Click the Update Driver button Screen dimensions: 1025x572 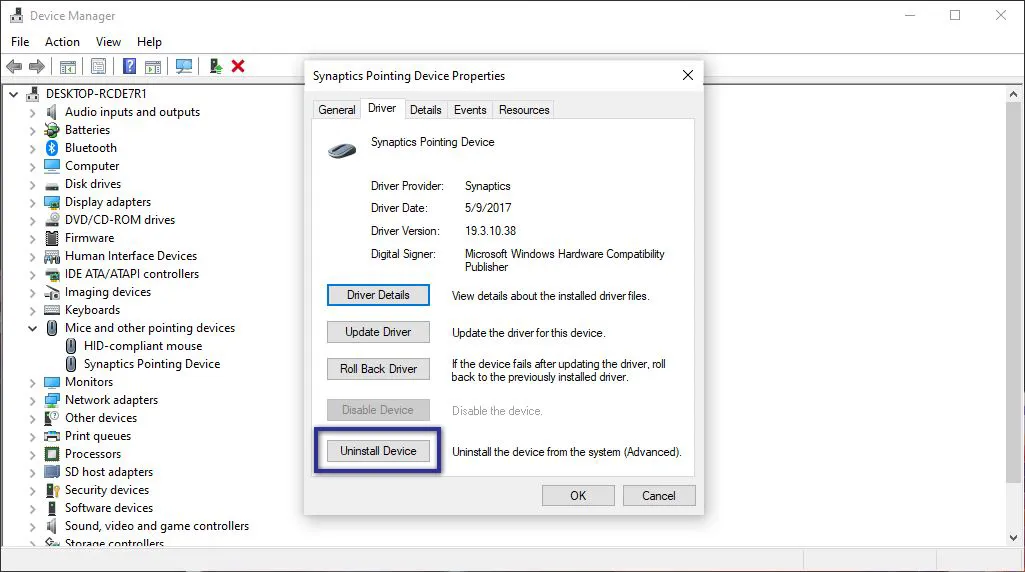pos(378,332)
